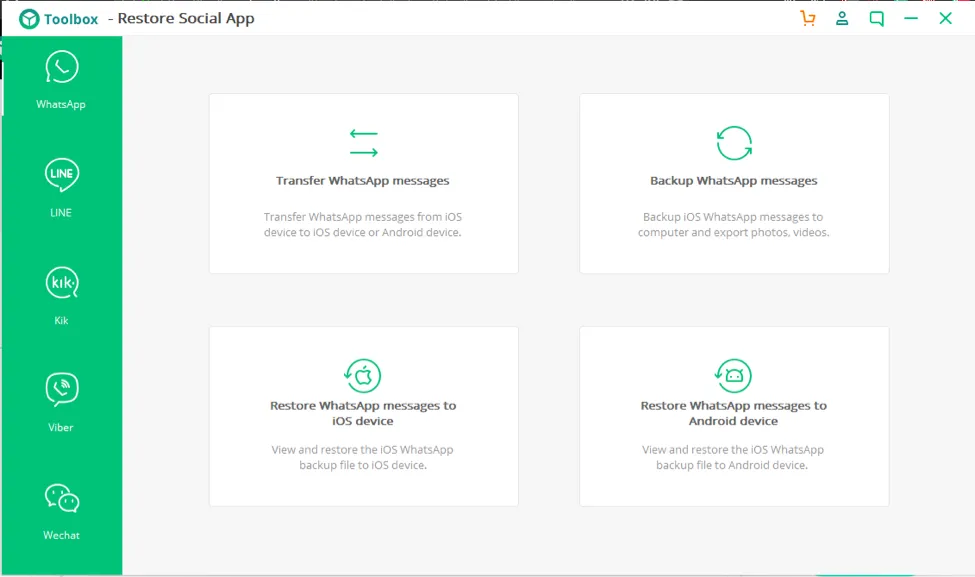Click the Wechat label in sidebar

[61, 535]
